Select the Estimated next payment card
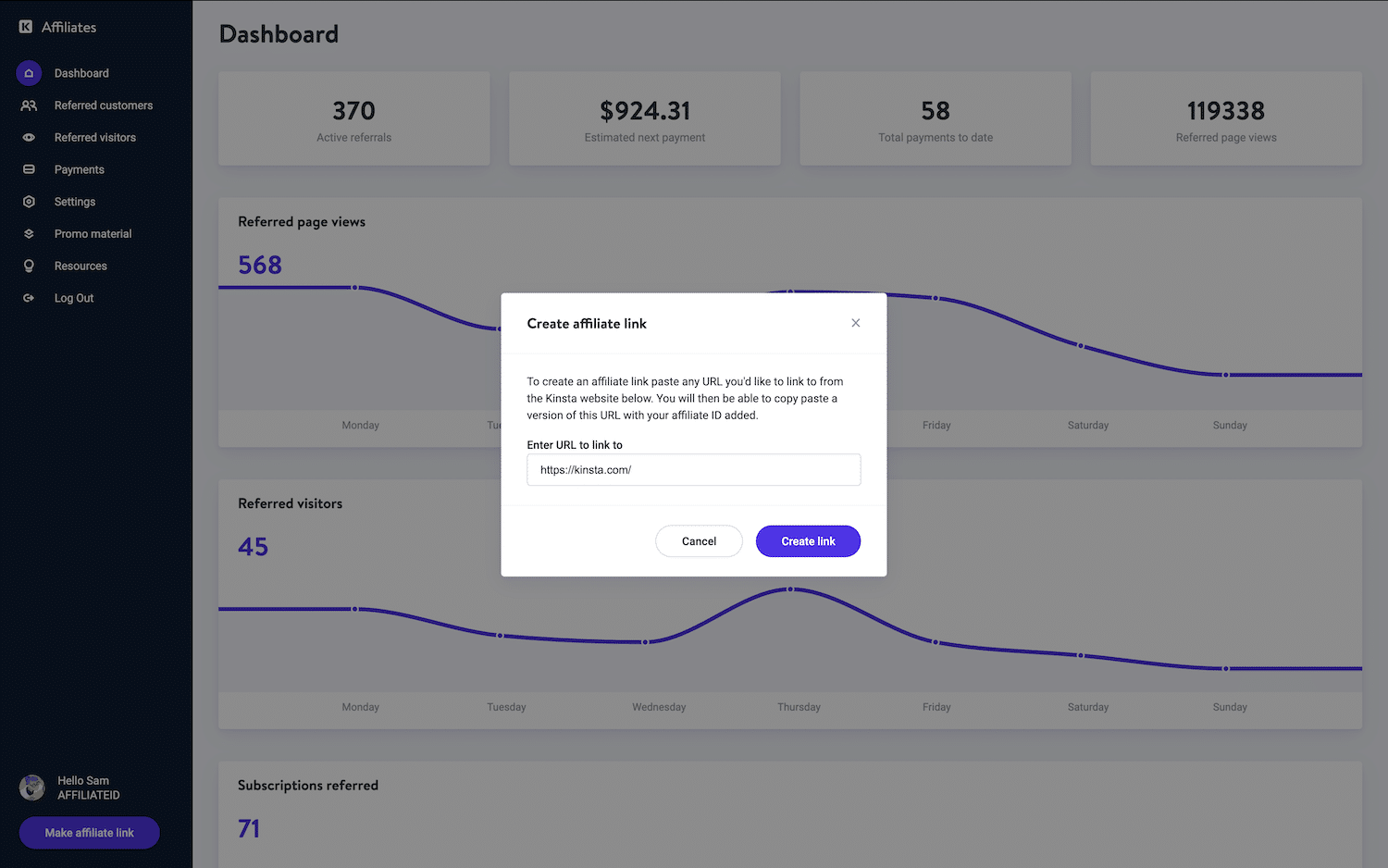Image resolution: width=1388 pixels, height=868 pixels. [x=645, y=119]
